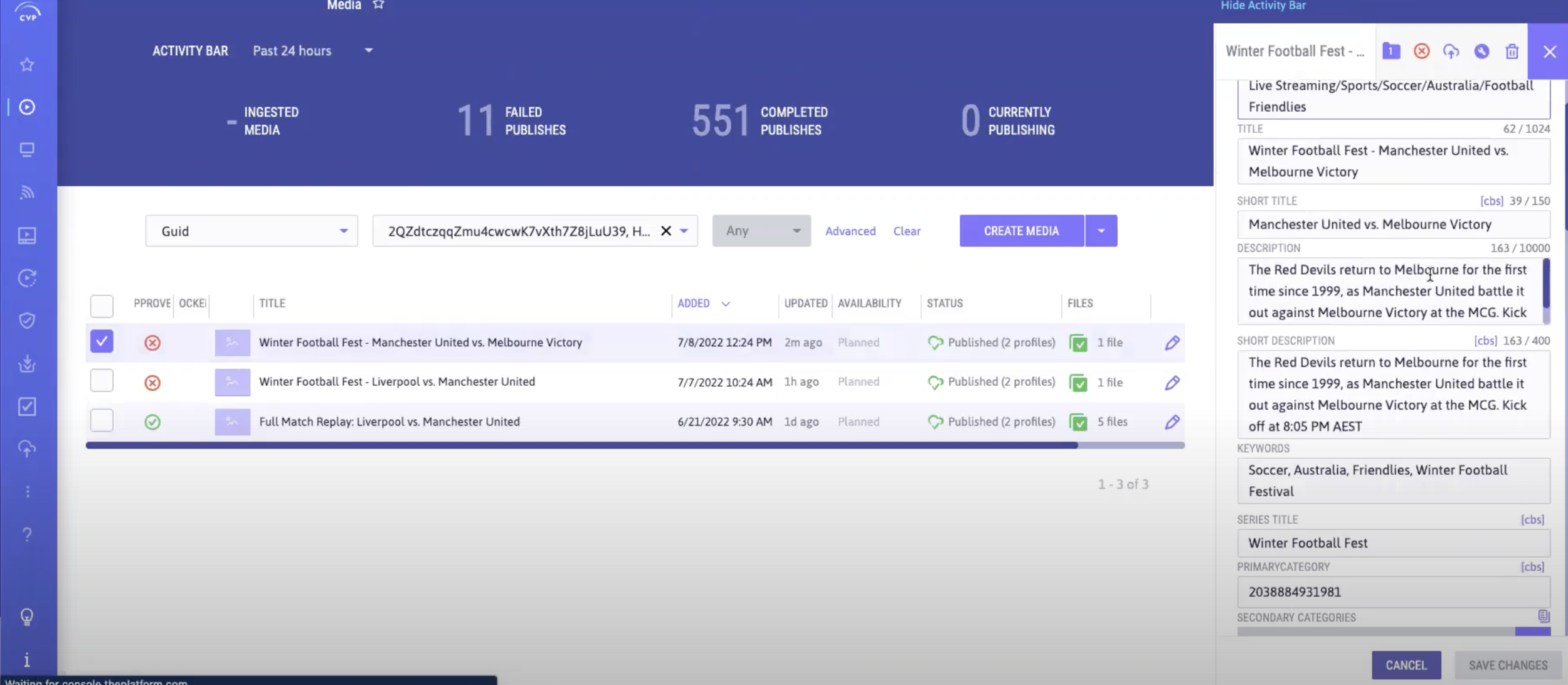Check the Liverpool vs. Manchester United row checkbox

tap(102, 381)
